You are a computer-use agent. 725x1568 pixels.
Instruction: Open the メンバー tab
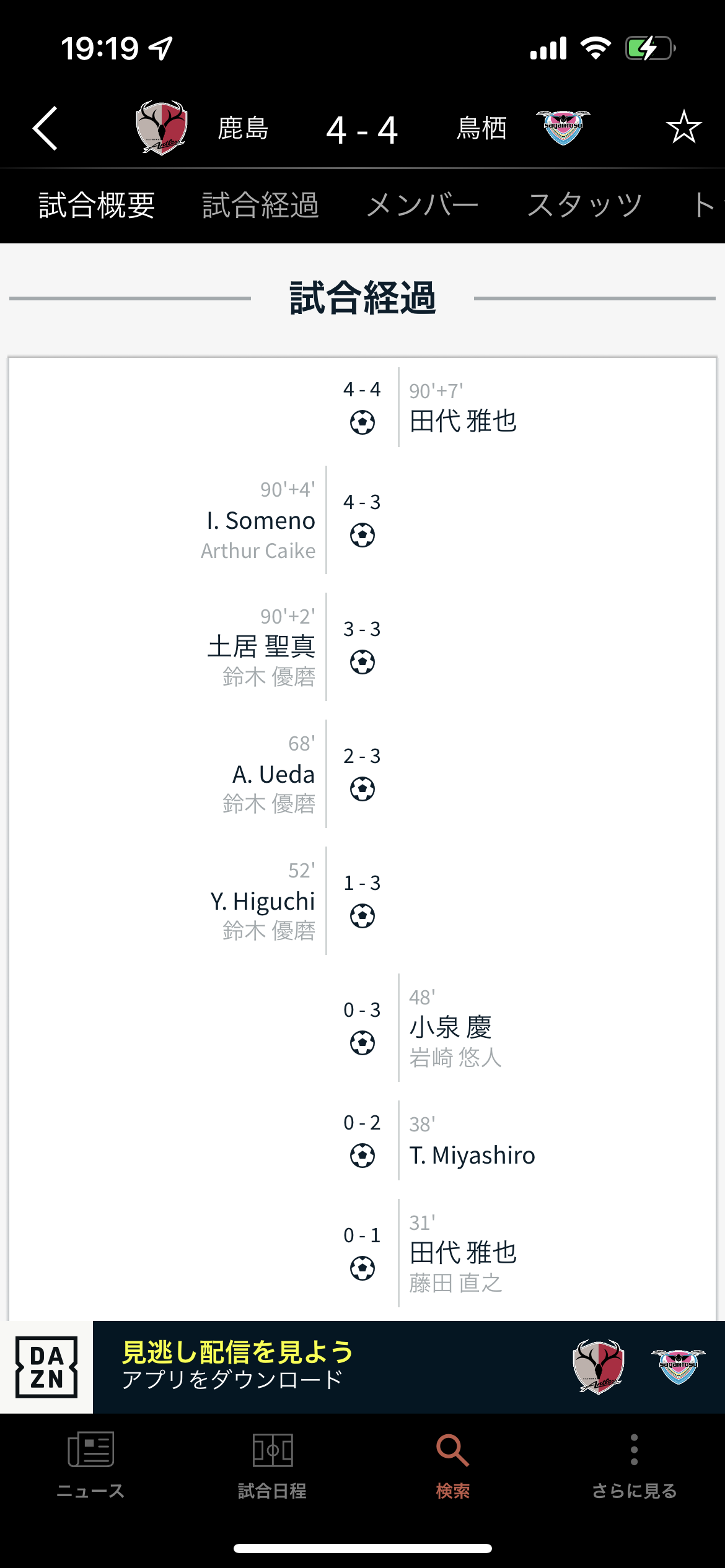[x=422, y=206]
